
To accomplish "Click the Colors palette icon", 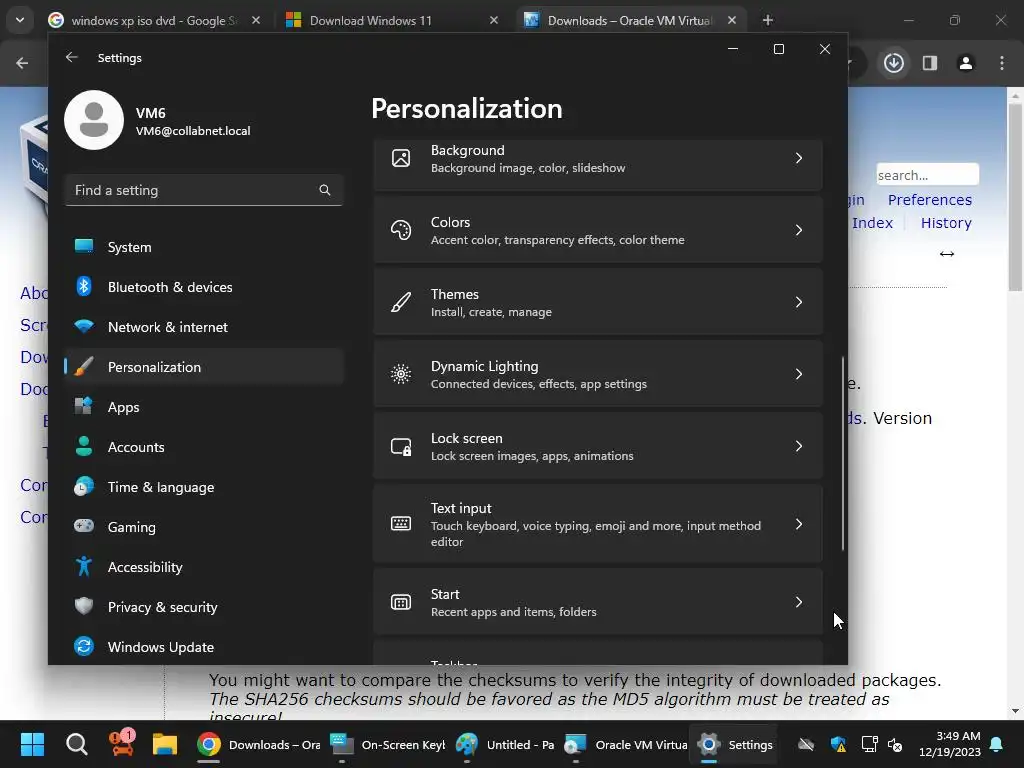I will 401,230.
